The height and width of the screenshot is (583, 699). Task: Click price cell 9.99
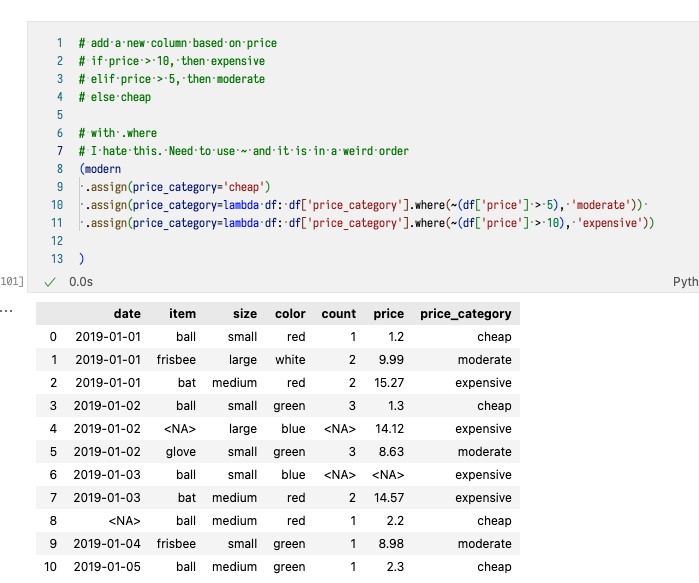point(391,360)
